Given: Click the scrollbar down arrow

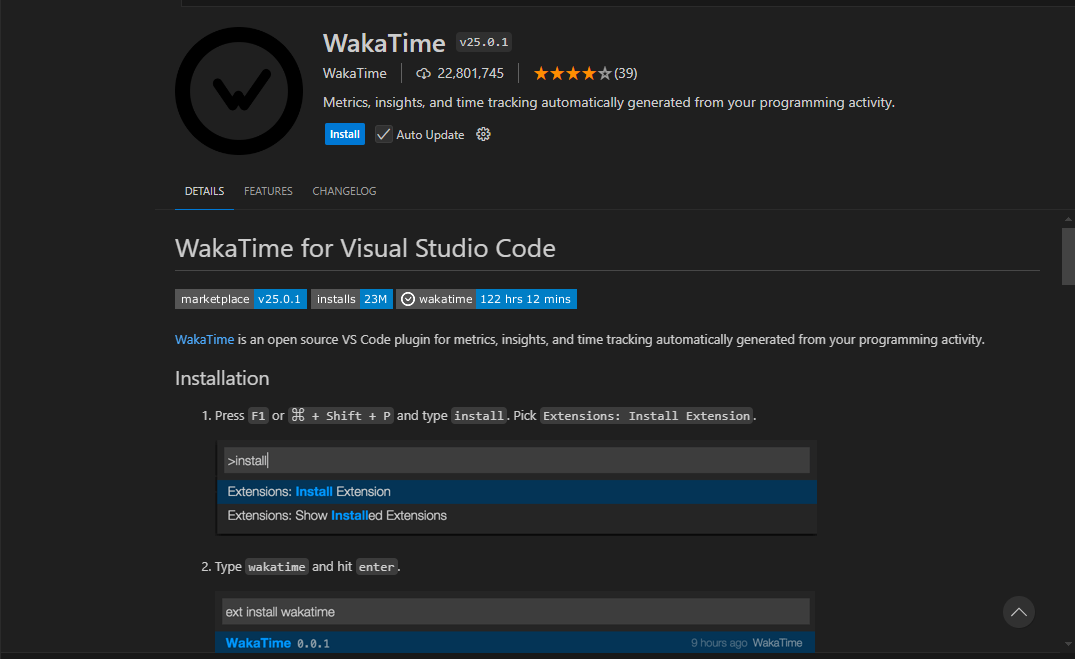Looking at the screenshot, I should [1068, 644].
